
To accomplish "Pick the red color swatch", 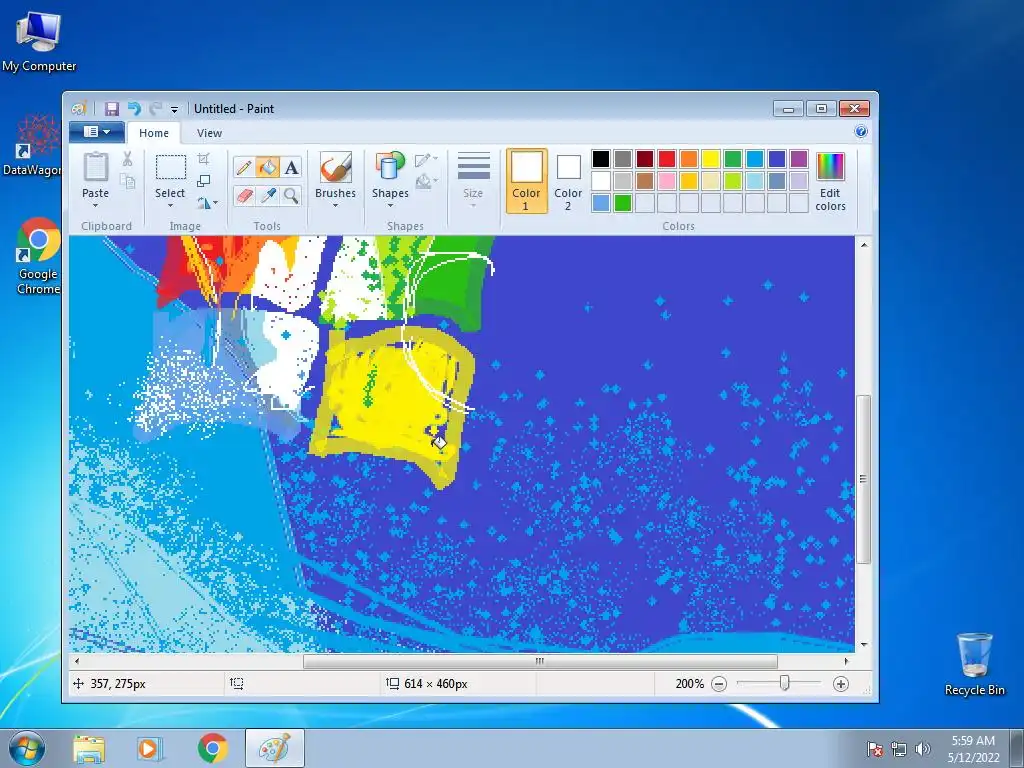I will pyautogui.click(x=667, y=159).
